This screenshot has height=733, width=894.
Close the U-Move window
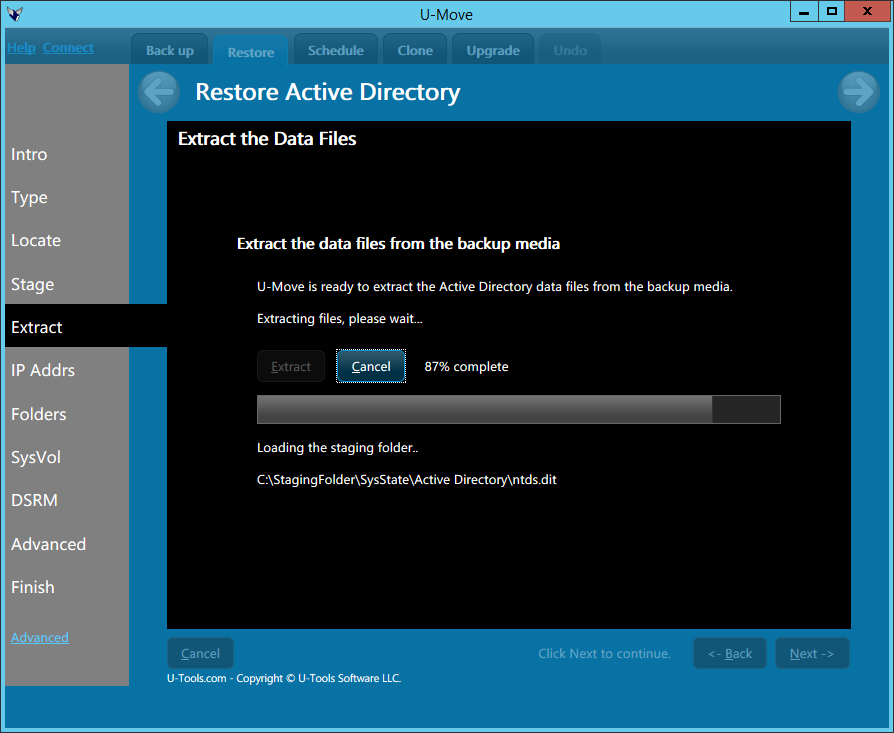pyautogui.click(x=868, y=11)
